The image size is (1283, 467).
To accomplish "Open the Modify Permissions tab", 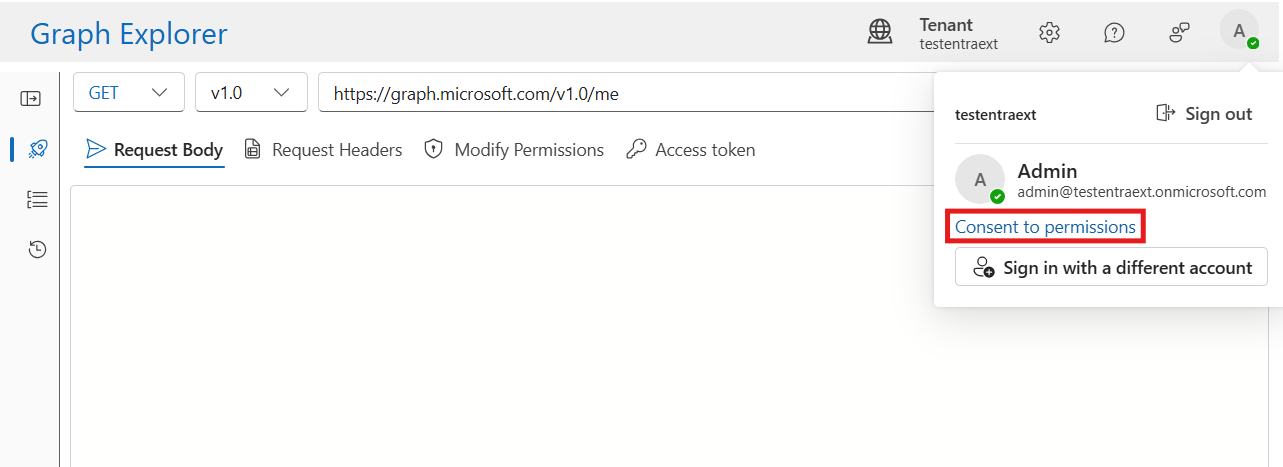I will pos(514,150).
